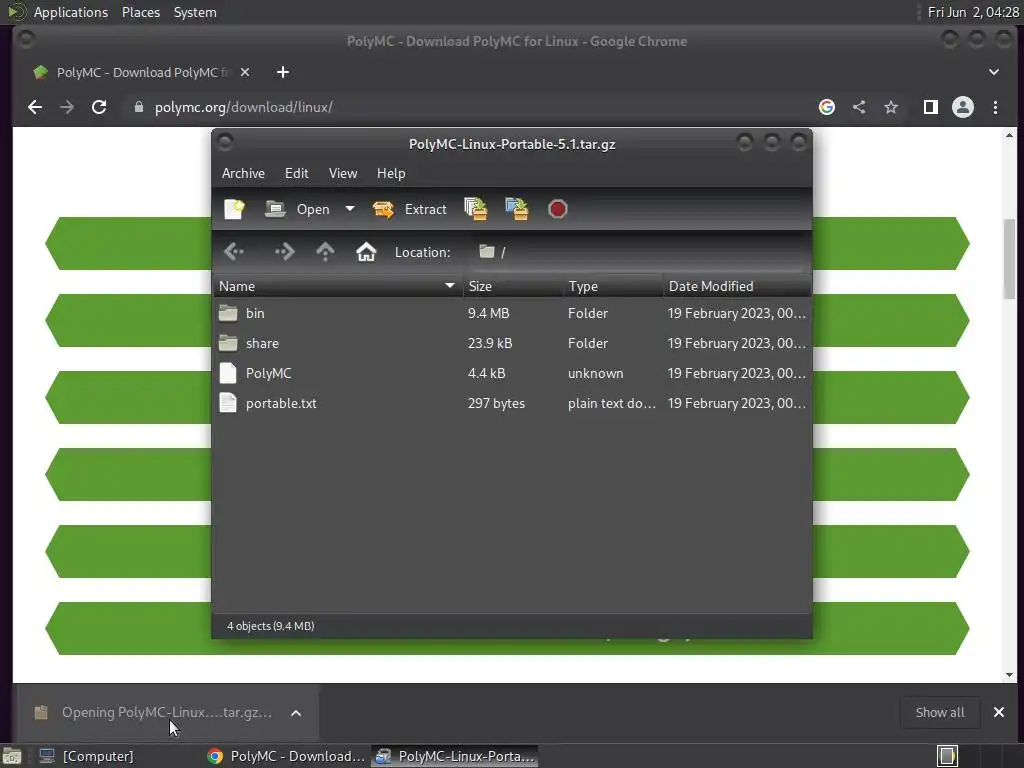This screenshot has height=768, width=1024.
Task: Click the PolyMC file icon
Action: [228, 373]
